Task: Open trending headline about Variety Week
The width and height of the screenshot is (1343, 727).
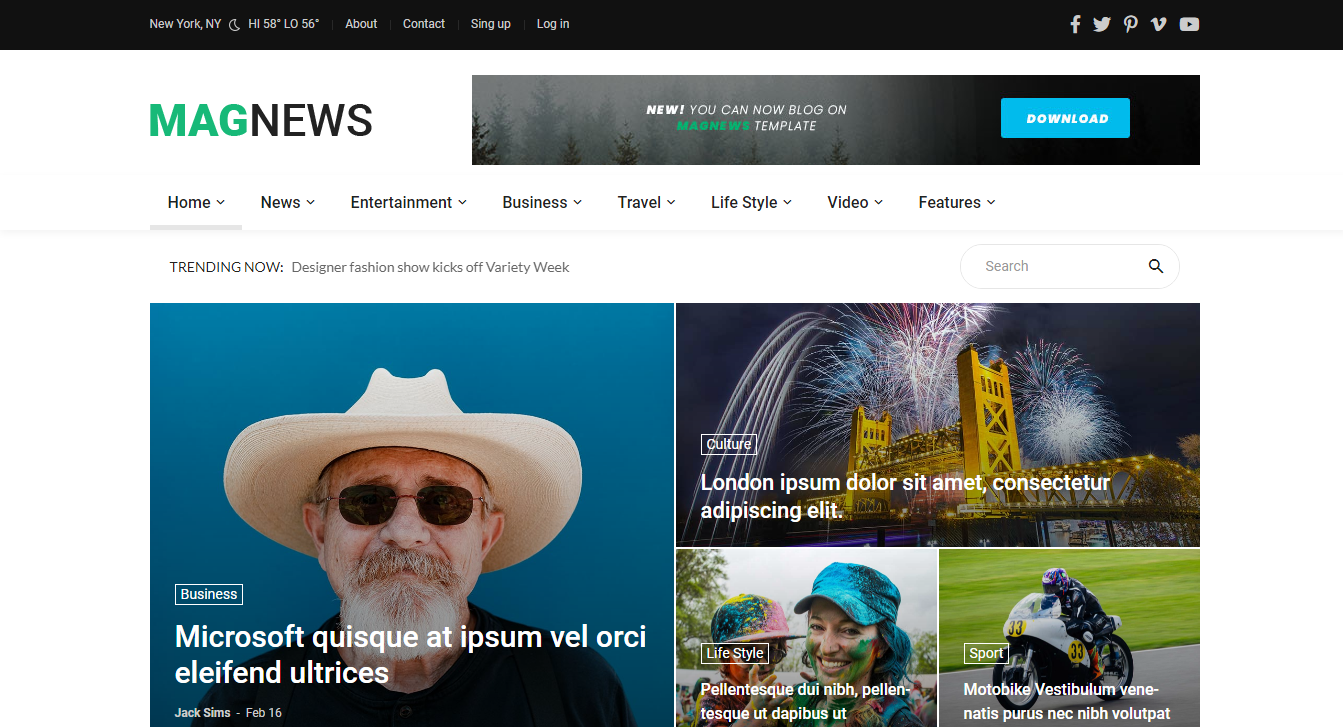Action: tap(430, 267)
